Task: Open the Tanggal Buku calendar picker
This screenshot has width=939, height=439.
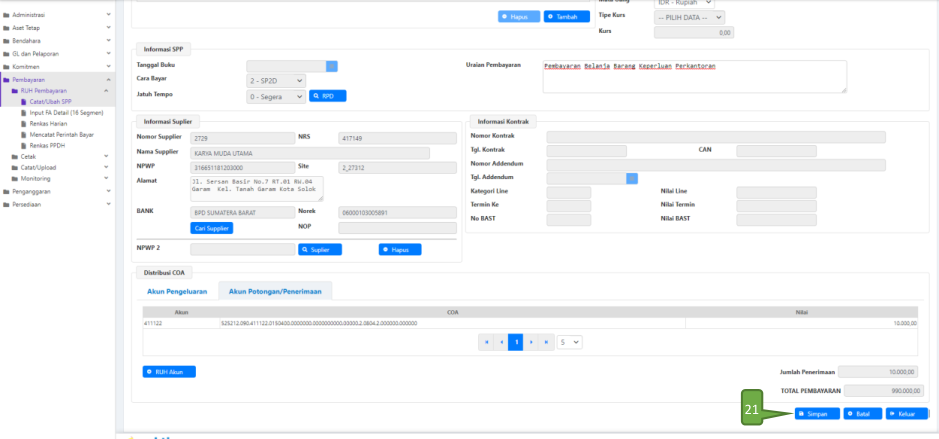Action: click(333, 66)
